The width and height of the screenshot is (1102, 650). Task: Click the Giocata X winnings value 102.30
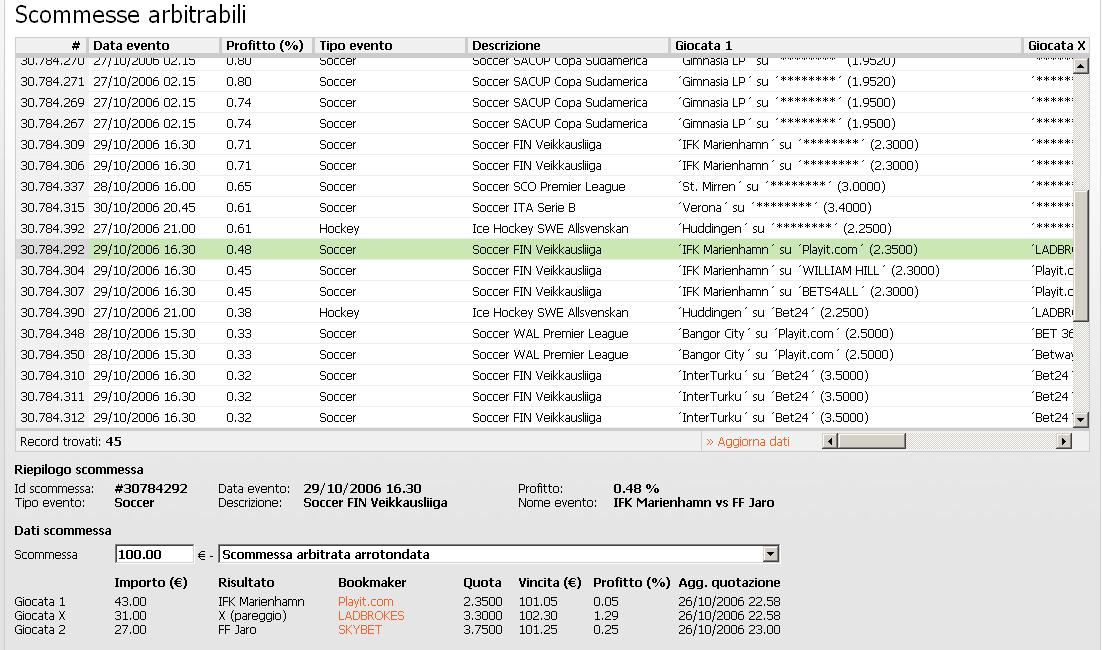pos(538,616)
